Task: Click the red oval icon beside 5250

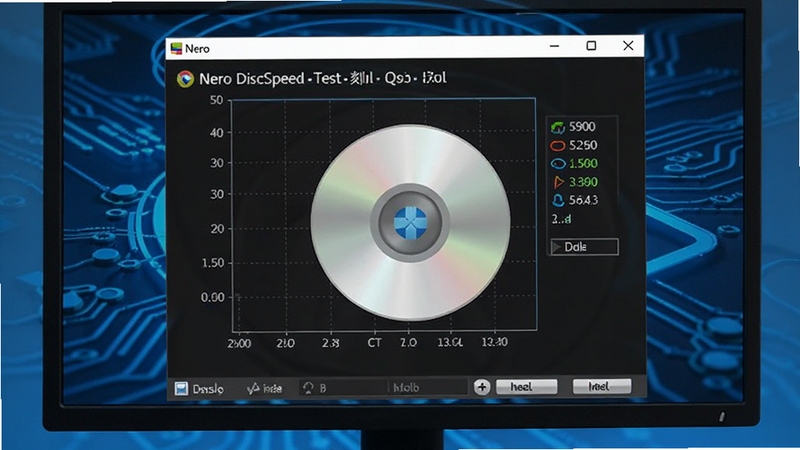Action: tap(558, 146)
